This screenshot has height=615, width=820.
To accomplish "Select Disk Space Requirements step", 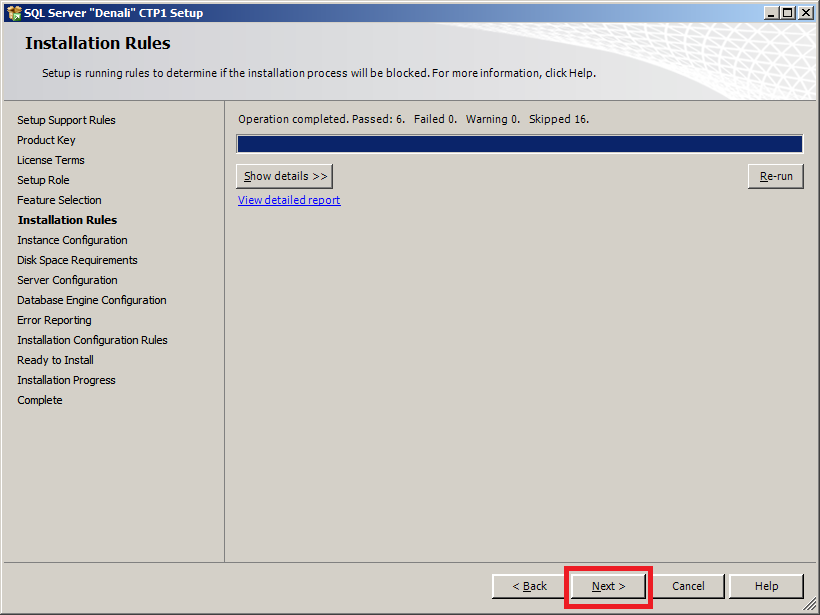I will tap(77, 260).
